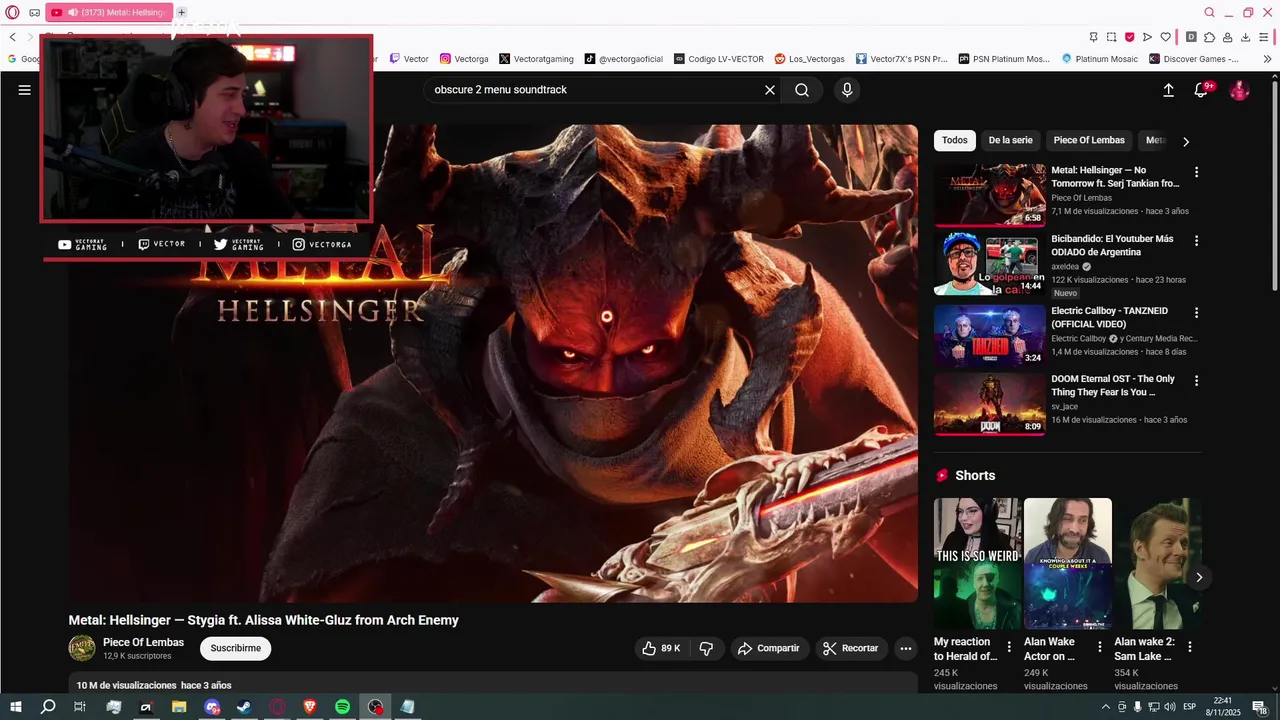This screenshot has height=720, width=1280.
Task: Go back with browser back arrow
Action: pyautogui.click(x=13, y=37)
